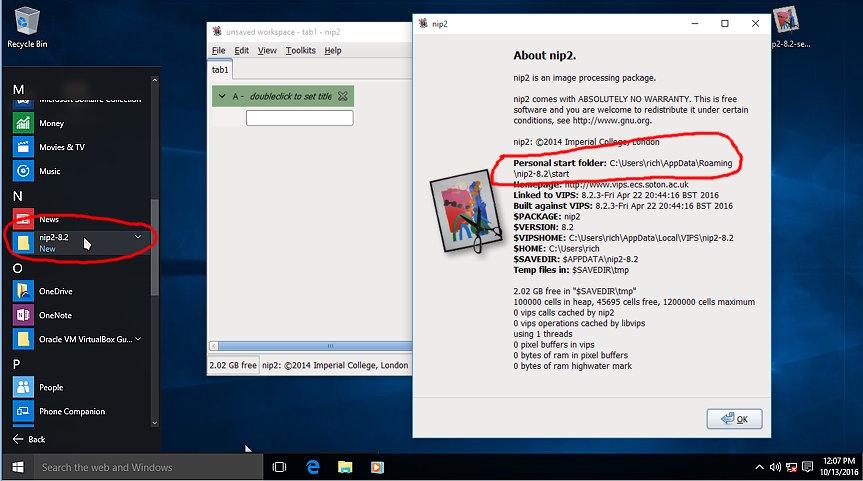The height and width of the screenshot is (481, 863).
Task: Open the Recycle Bin desktop icon
Action: 26,28
